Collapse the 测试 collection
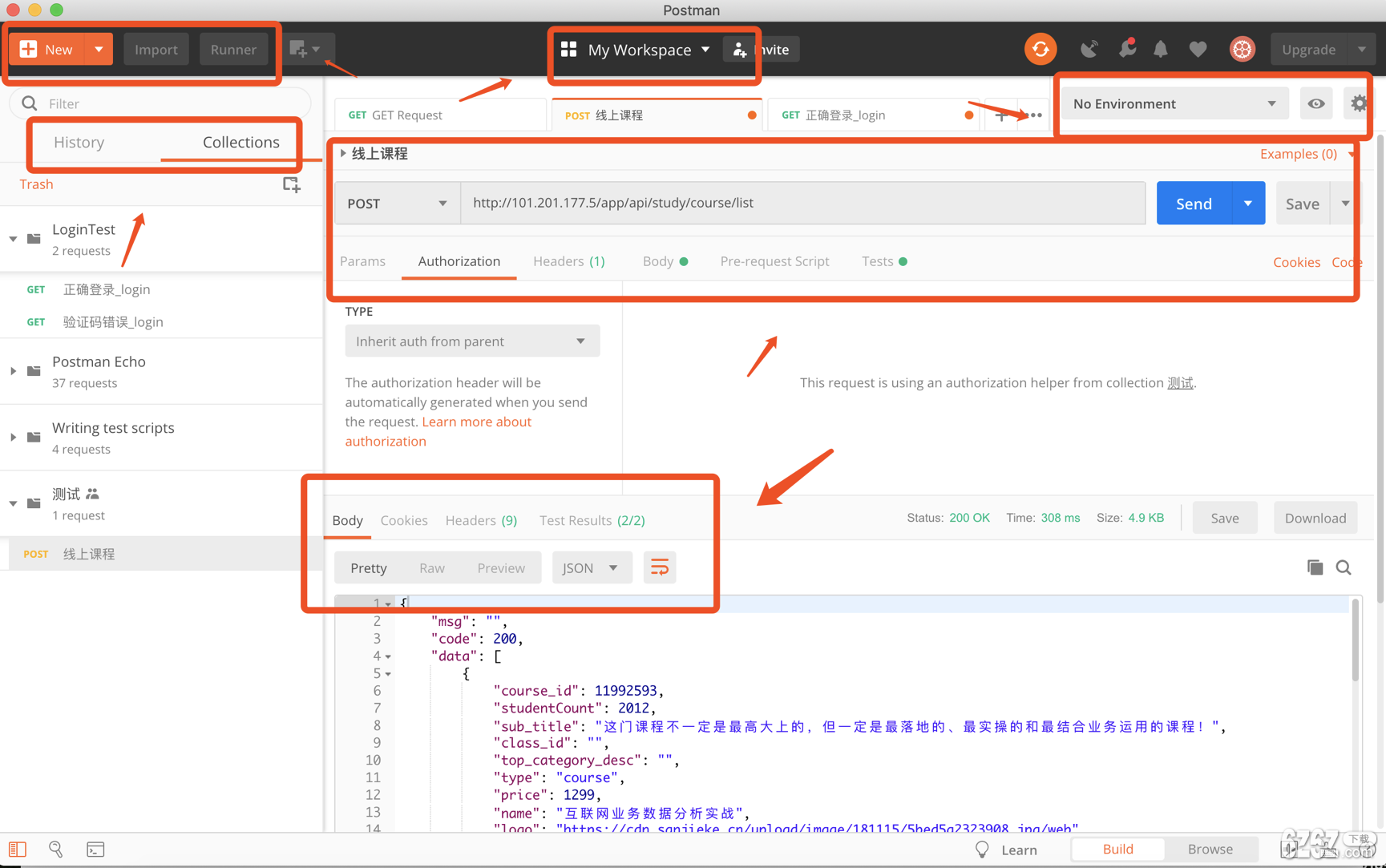The height and width of the screenshot is (868, 1386). 14,503
